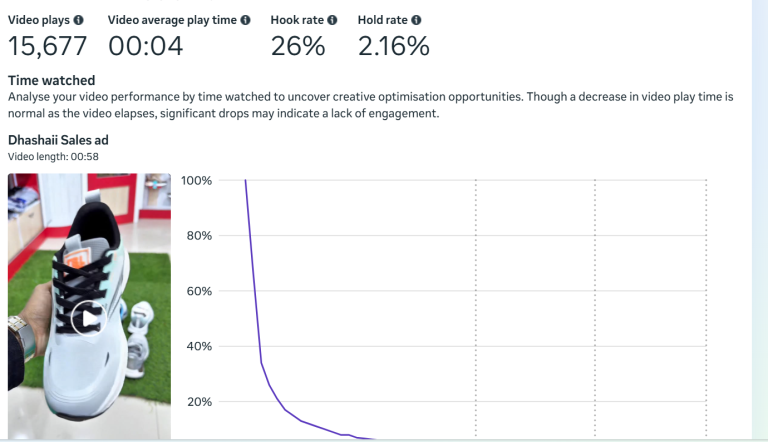The height and width of the screenshot is (442, 768).
Task: Click the Video plays info icon
Action: pyautogui.click(x=79, y=20)
